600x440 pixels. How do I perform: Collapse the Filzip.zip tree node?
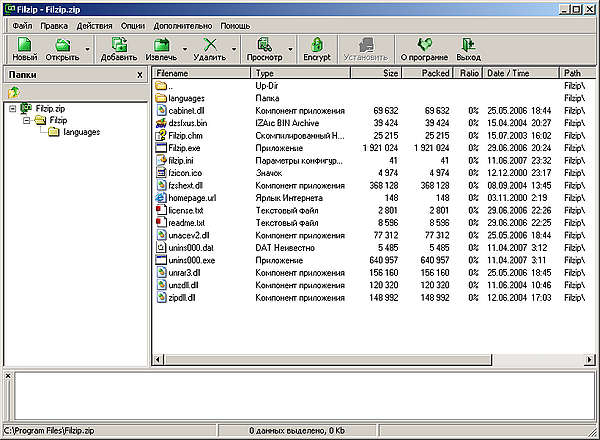(x=12, y=108)
